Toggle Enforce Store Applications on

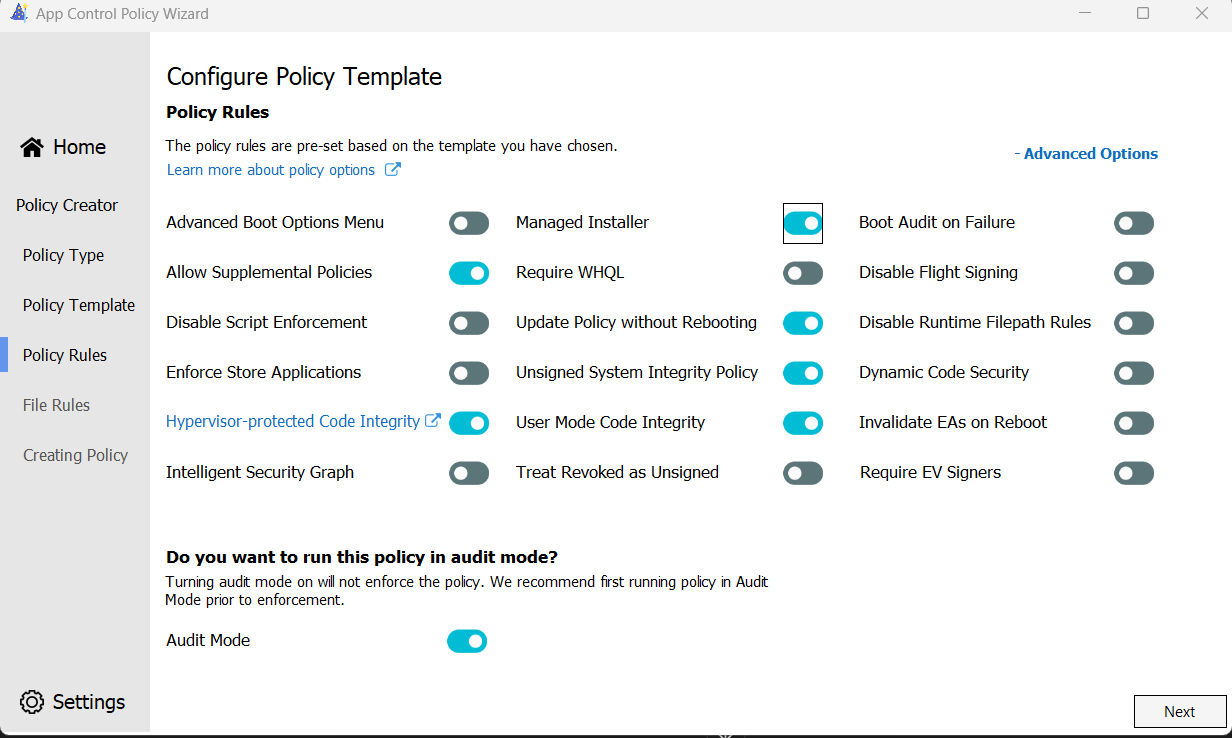[469, 373]
